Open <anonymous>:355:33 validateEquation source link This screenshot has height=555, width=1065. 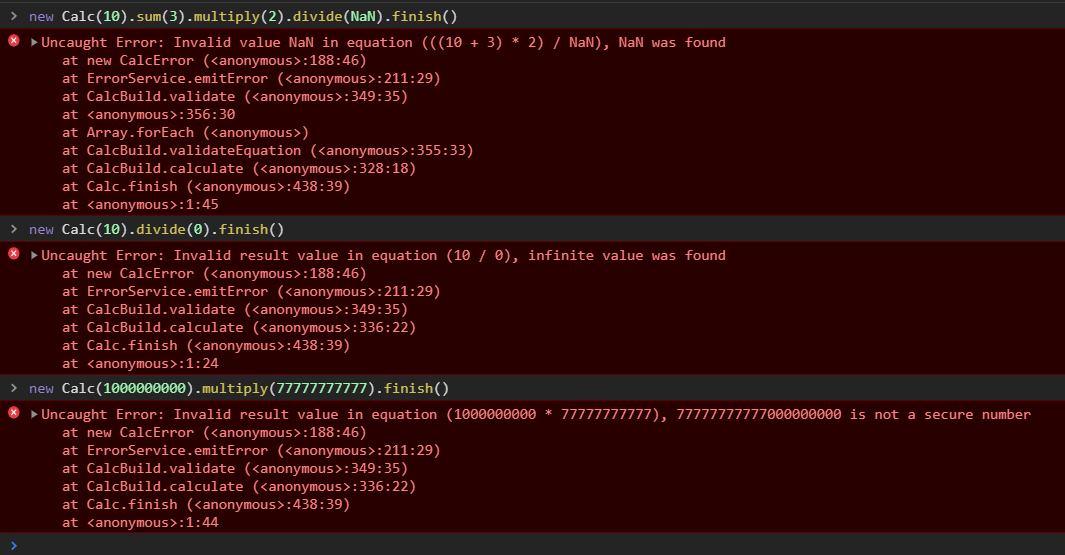click(391, 150)
